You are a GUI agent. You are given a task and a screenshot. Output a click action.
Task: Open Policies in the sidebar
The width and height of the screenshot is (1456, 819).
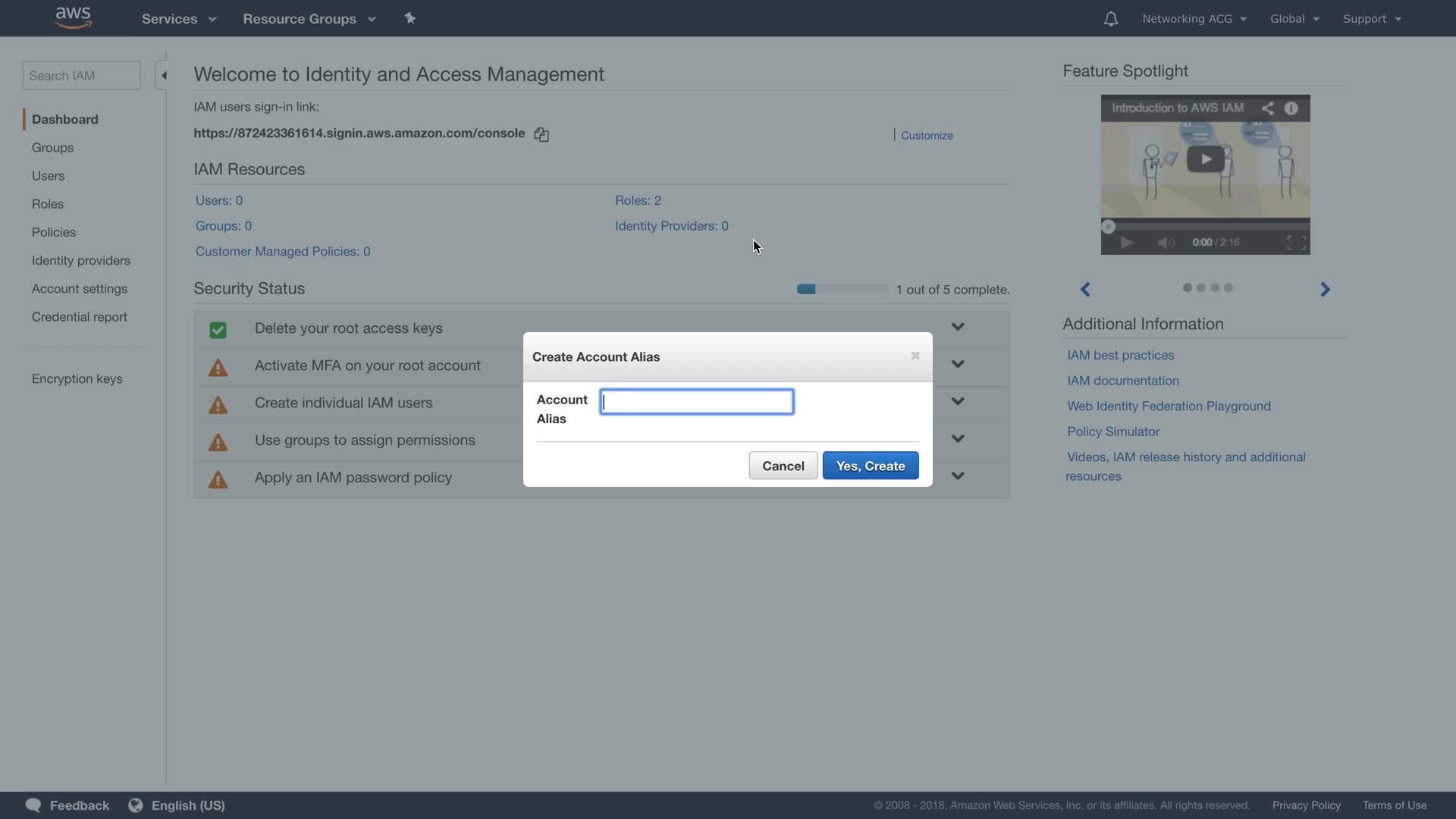pos(53,232)
